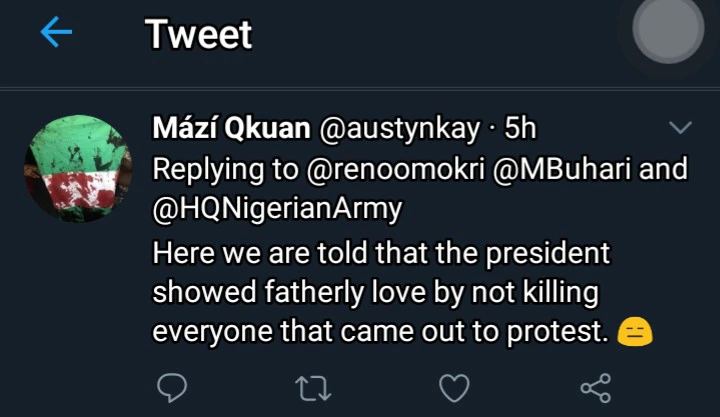Click the 5h timestamp
The height and width of the screenshot is (417, 720).
519,128
